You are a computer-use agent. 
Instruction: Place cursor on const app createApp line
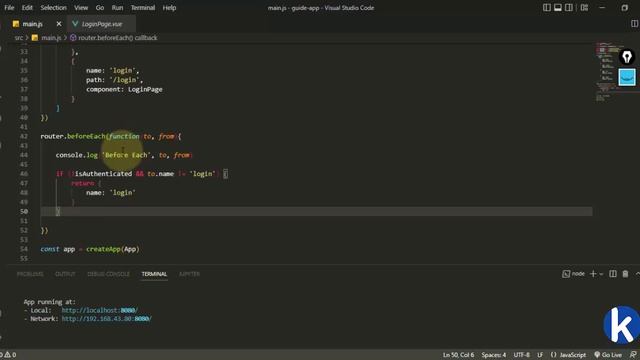coord(90,249)
